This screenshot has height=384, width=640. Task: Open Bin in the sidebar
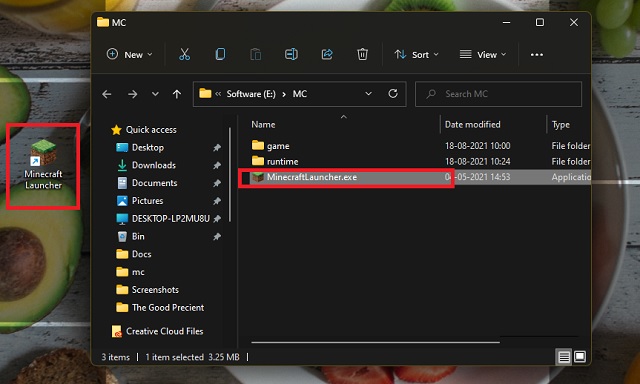coord(138,237)
